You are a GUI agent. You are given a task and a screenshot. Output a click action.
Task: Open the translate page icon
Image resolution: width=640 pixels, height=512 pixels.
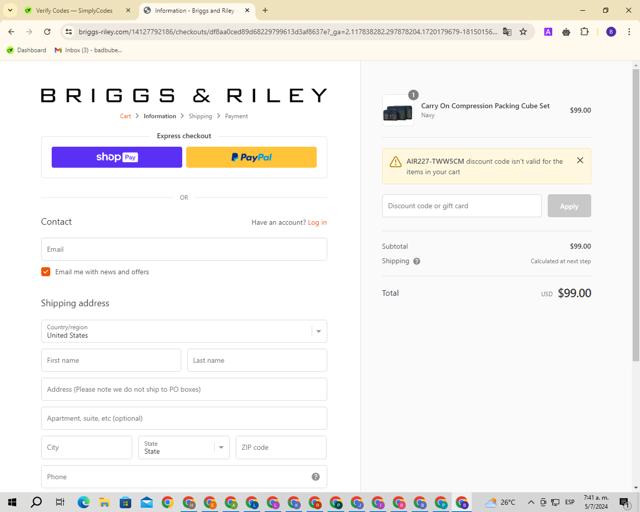tap(507, 32)
